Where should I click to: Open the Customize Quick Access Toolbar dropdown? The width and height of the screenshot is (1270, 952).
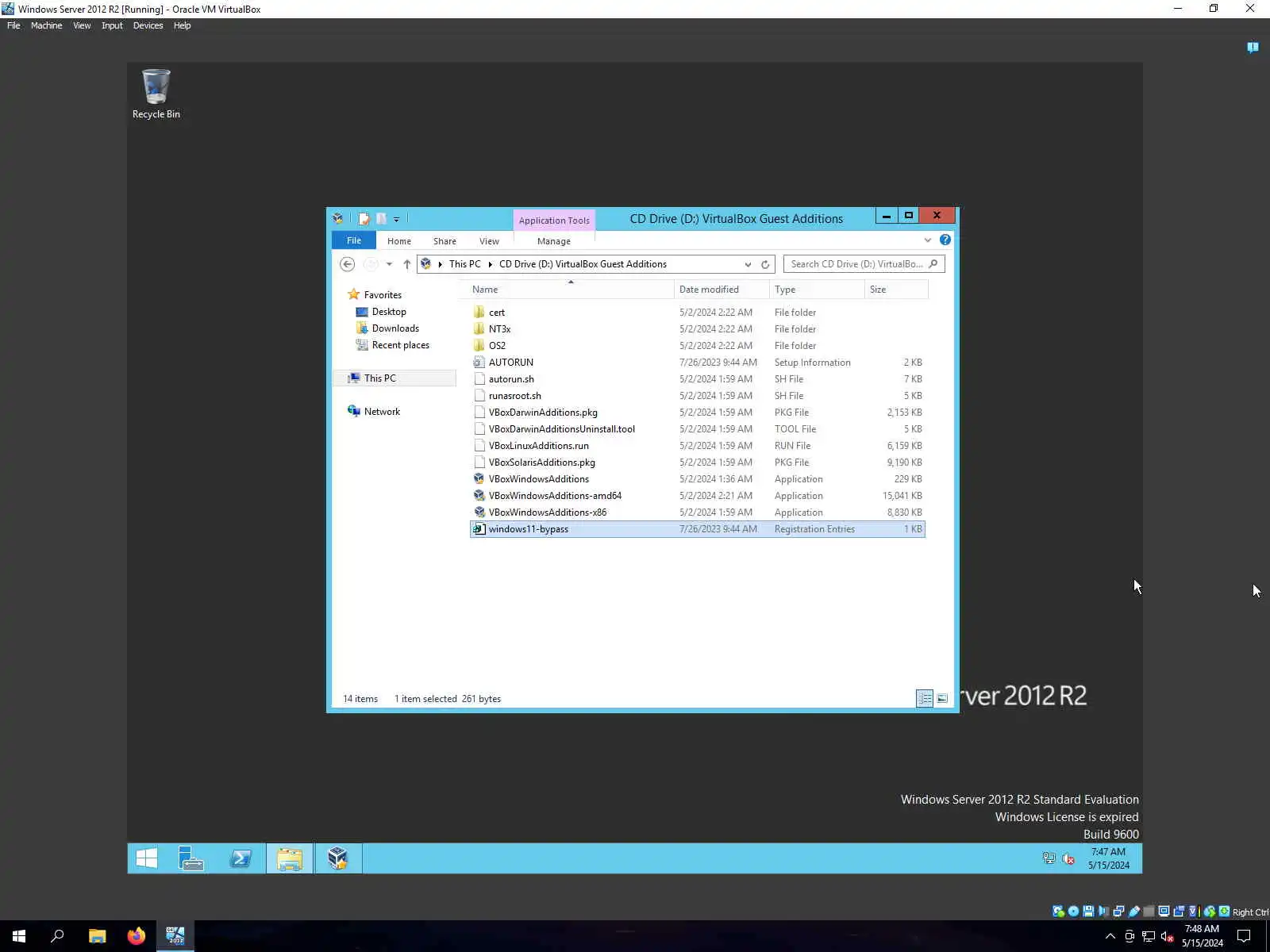point(396,220)
